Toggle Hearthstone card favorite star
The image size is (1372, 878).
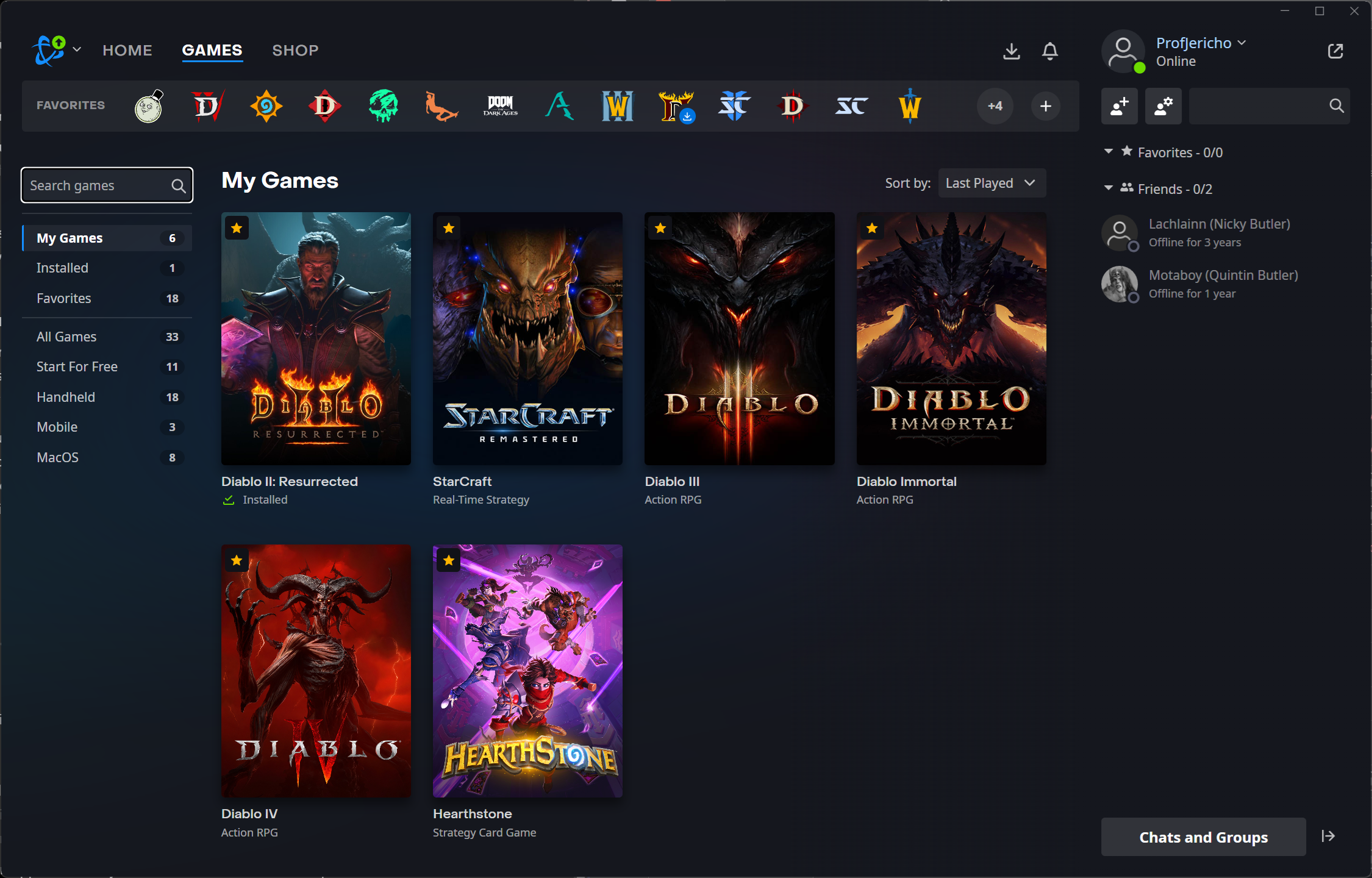pos(449,560)
